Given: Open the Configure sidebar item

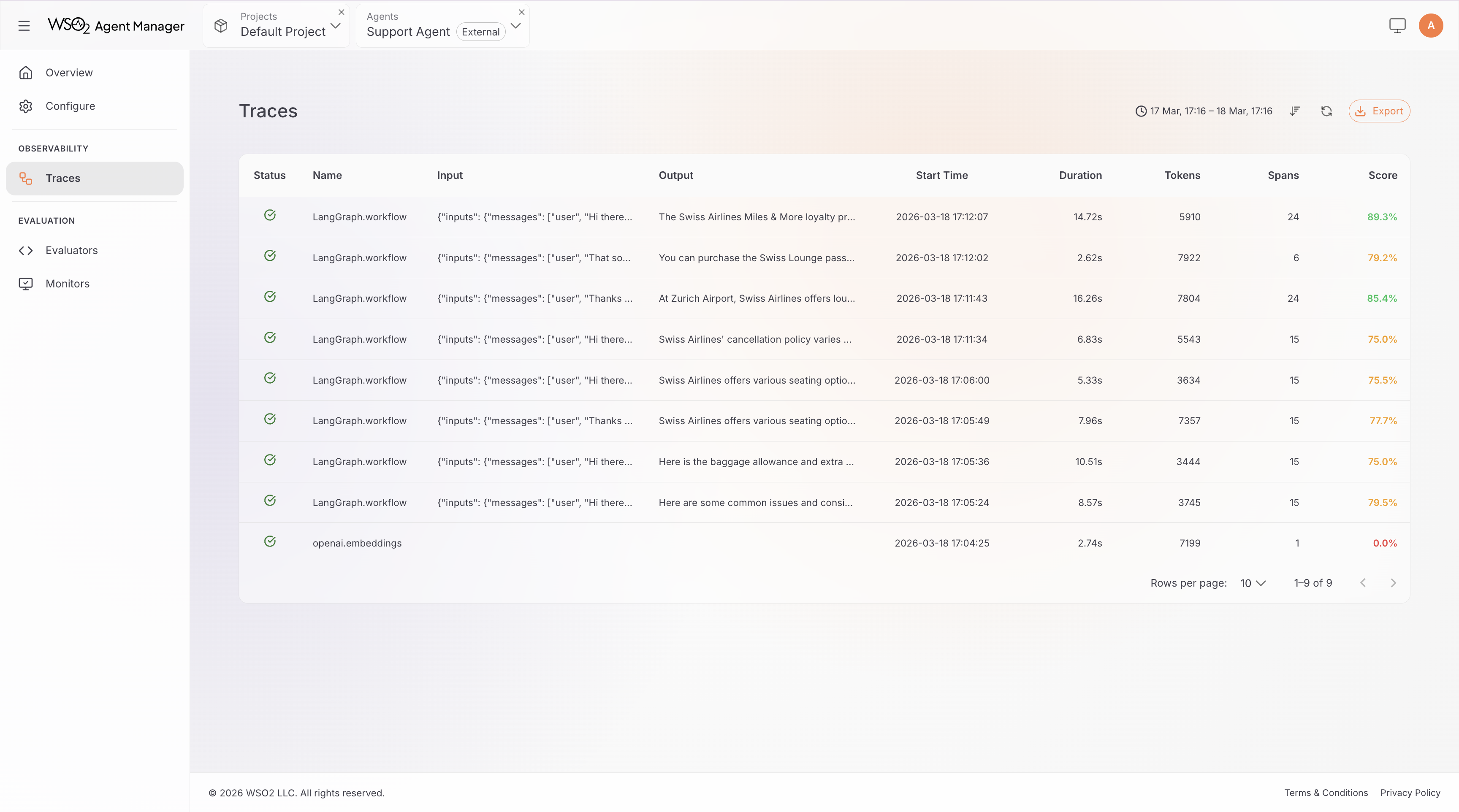Looking at the screenshot, I should (x=70, y=106).
